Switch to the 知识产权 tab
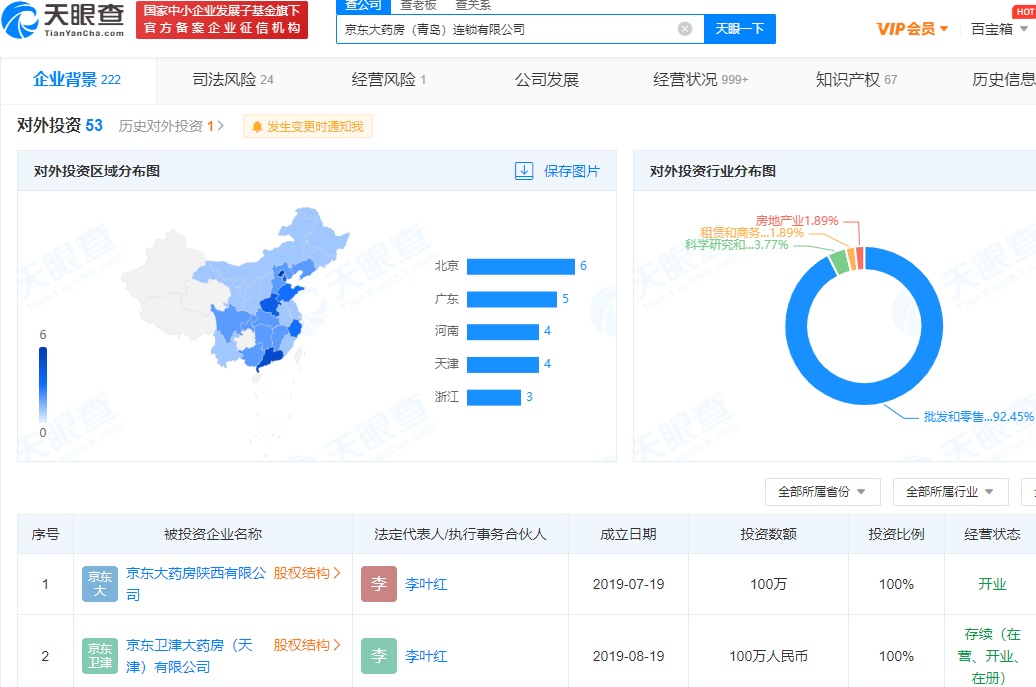 856,80
